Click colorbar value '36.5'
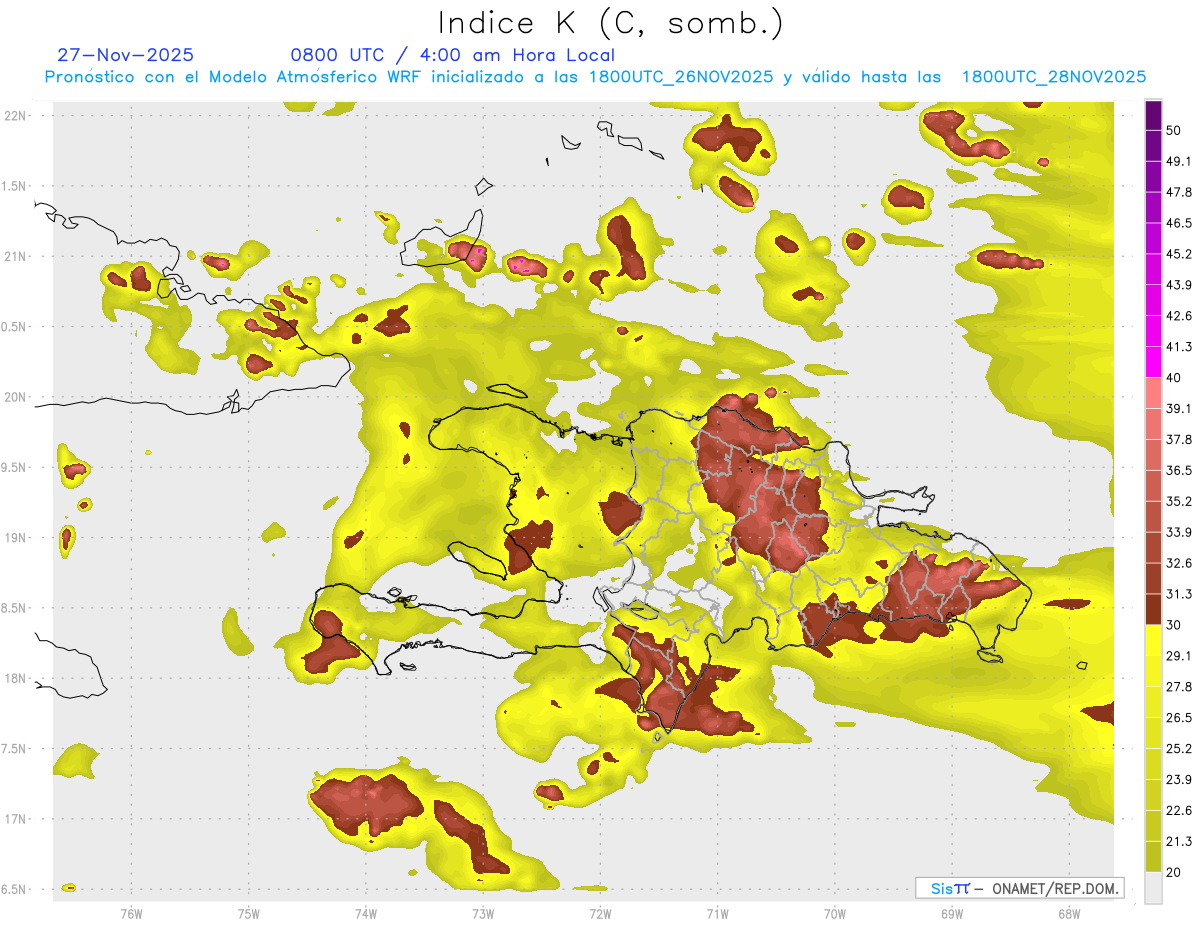1200x927 pixels. 1179,470
